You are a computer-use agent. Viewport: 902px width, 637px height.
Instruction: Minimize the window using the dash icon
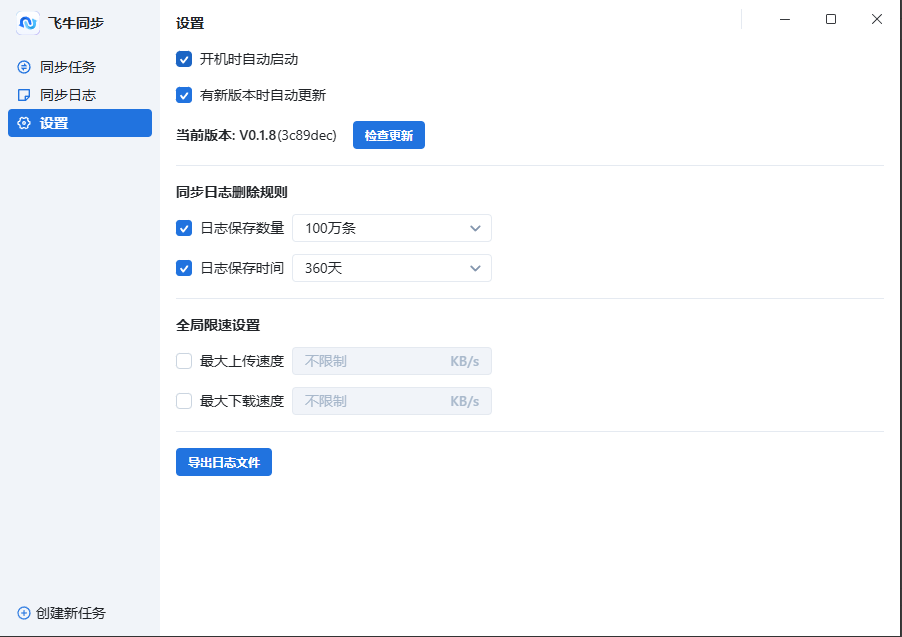pos(785,19)
